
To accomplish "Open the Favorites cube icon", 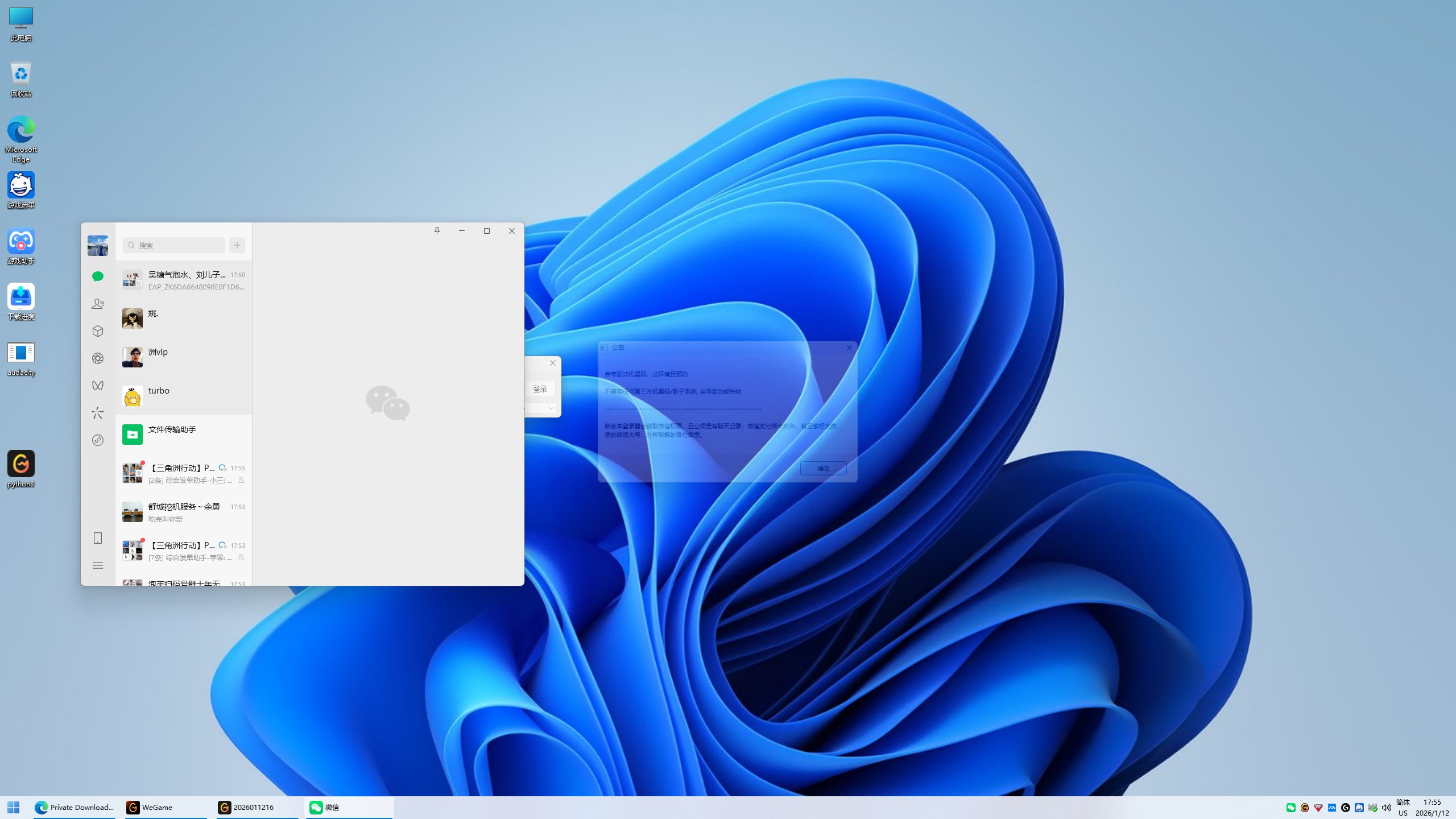I will [98, 331].
